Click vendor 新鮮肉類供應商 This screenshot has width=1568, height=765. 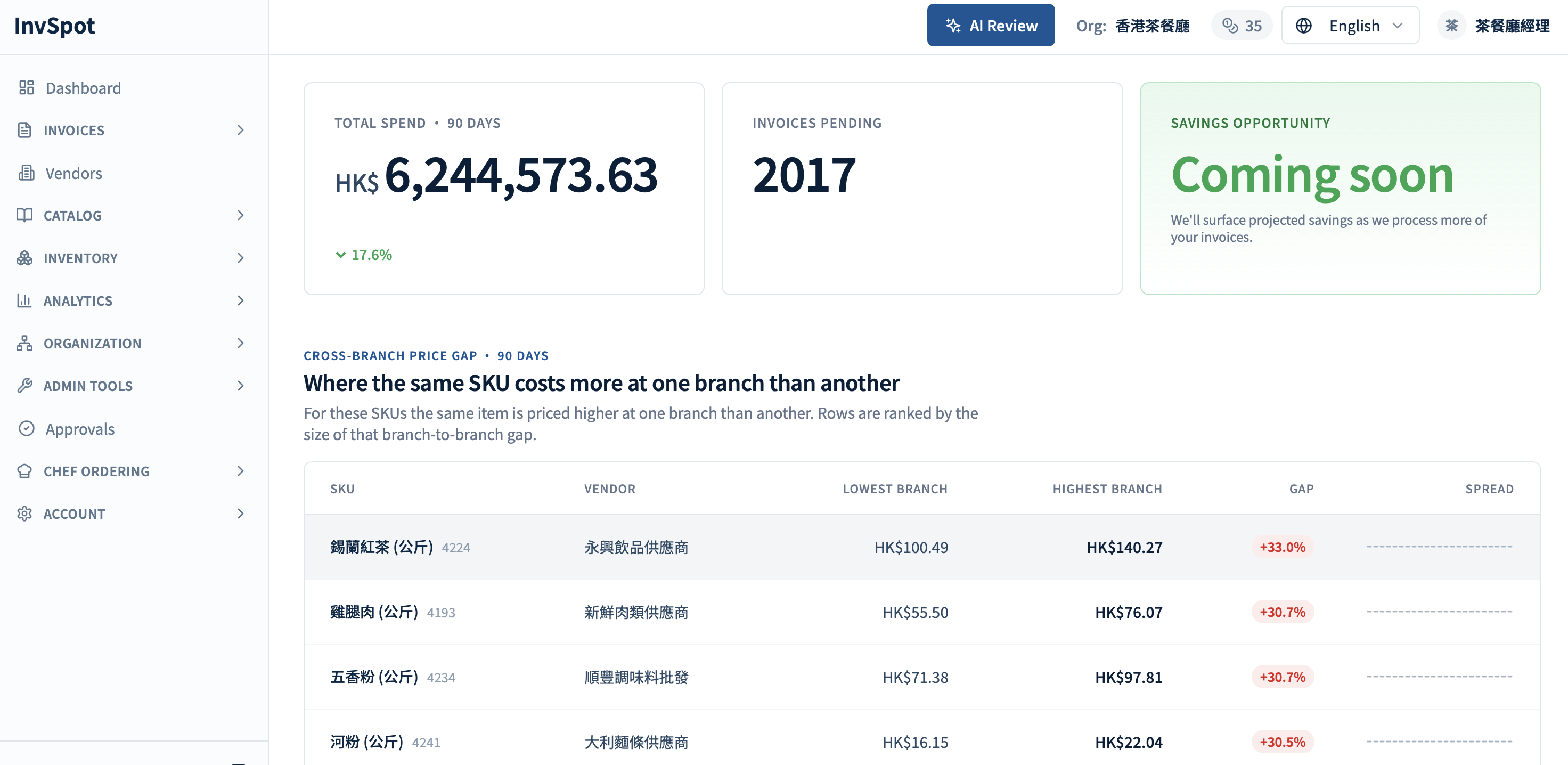636,612
